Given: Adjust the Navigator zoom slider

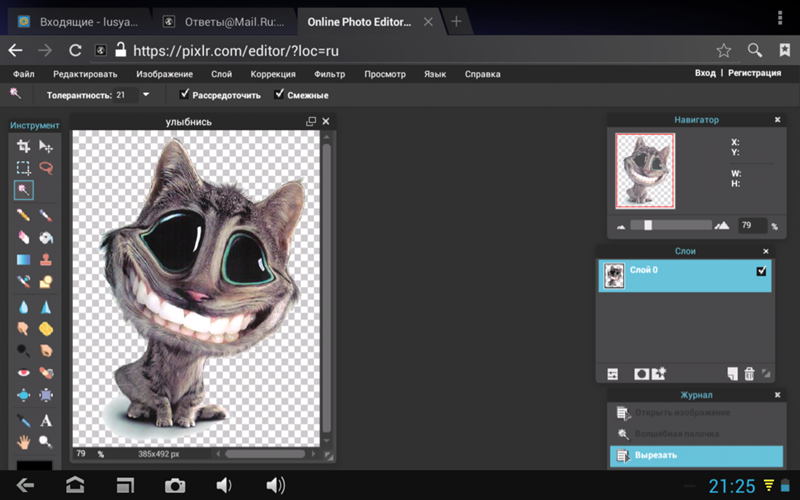Looking at the screenshot, I should point(648,225).
